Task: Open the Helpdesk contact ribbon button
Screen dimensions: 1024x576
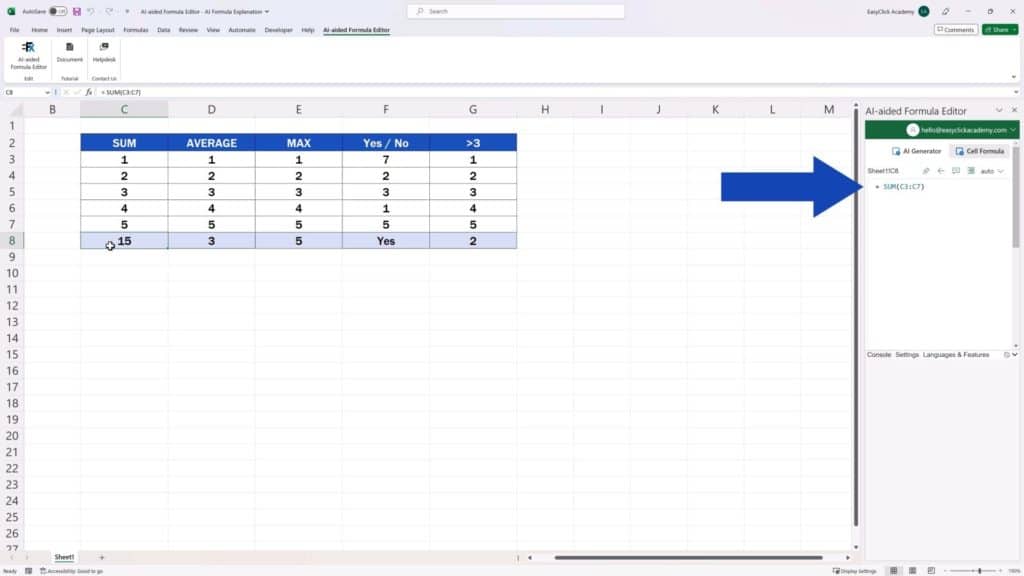Action: (x=104, y=52)
